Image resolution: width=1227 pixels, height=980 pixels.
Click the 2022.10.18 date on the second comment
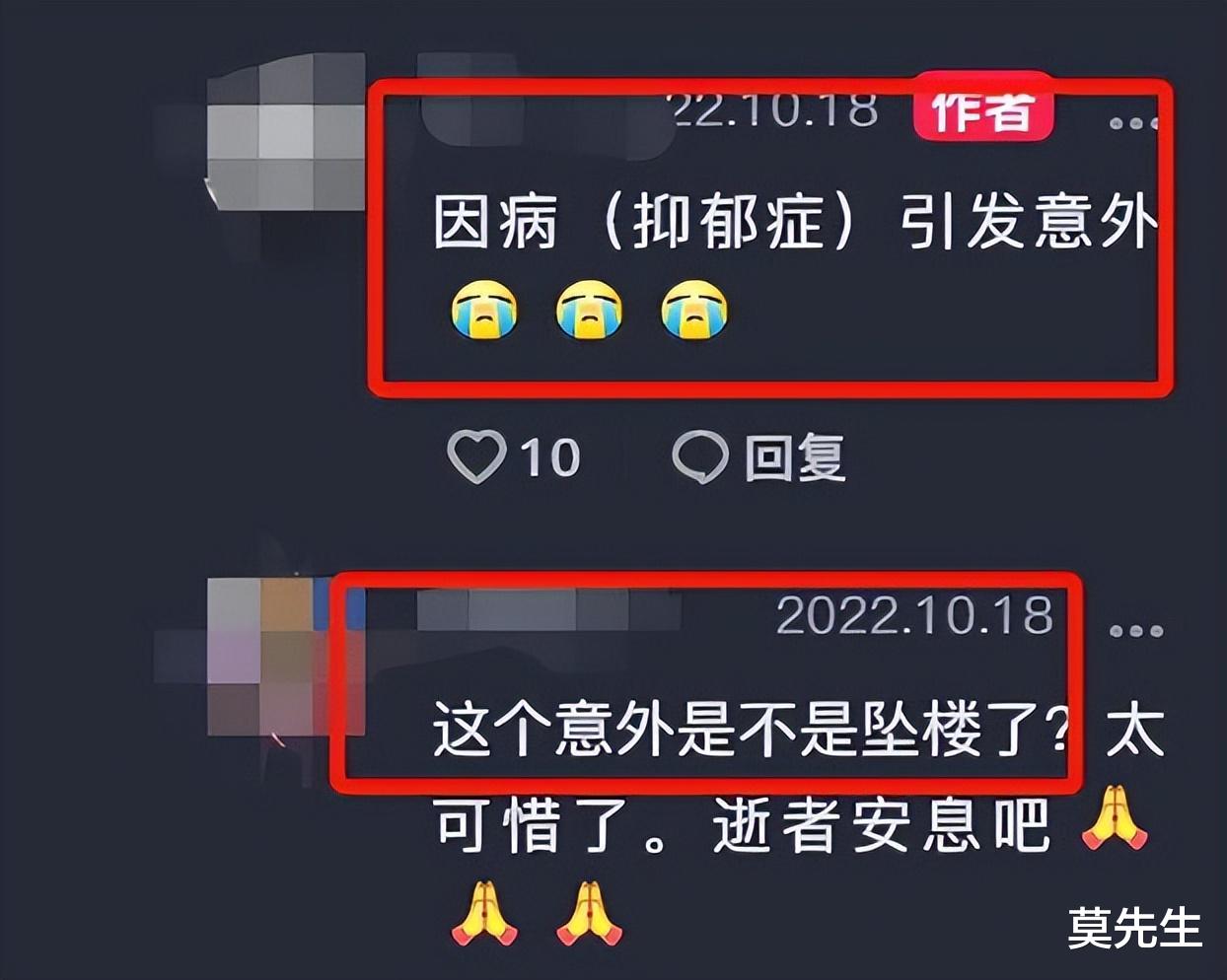914,616
